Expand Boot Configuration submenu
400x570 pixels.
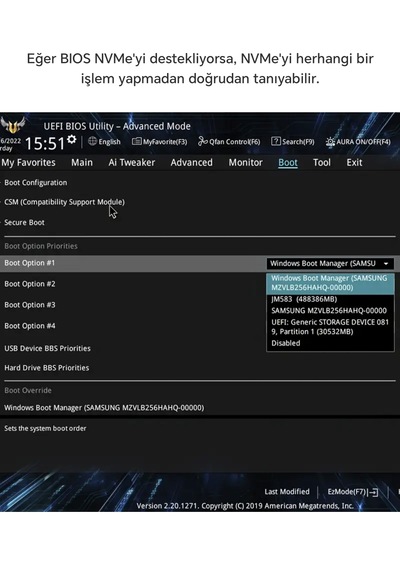click(x=36, y=182)
